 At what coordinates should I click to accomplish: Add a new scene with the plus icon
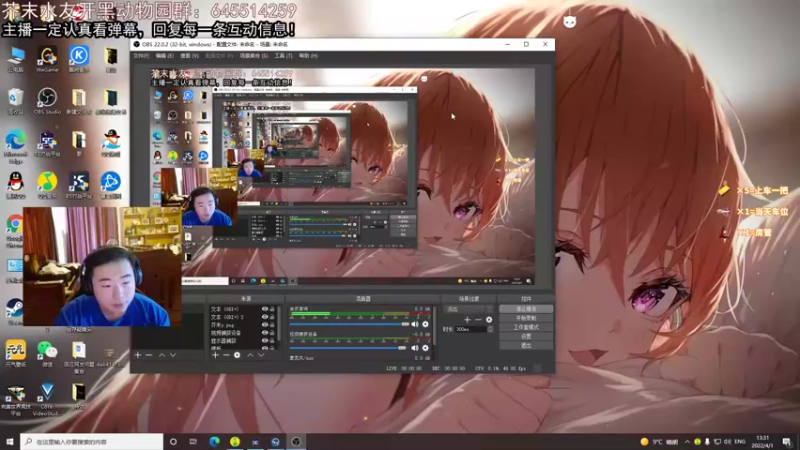point(138,355)
